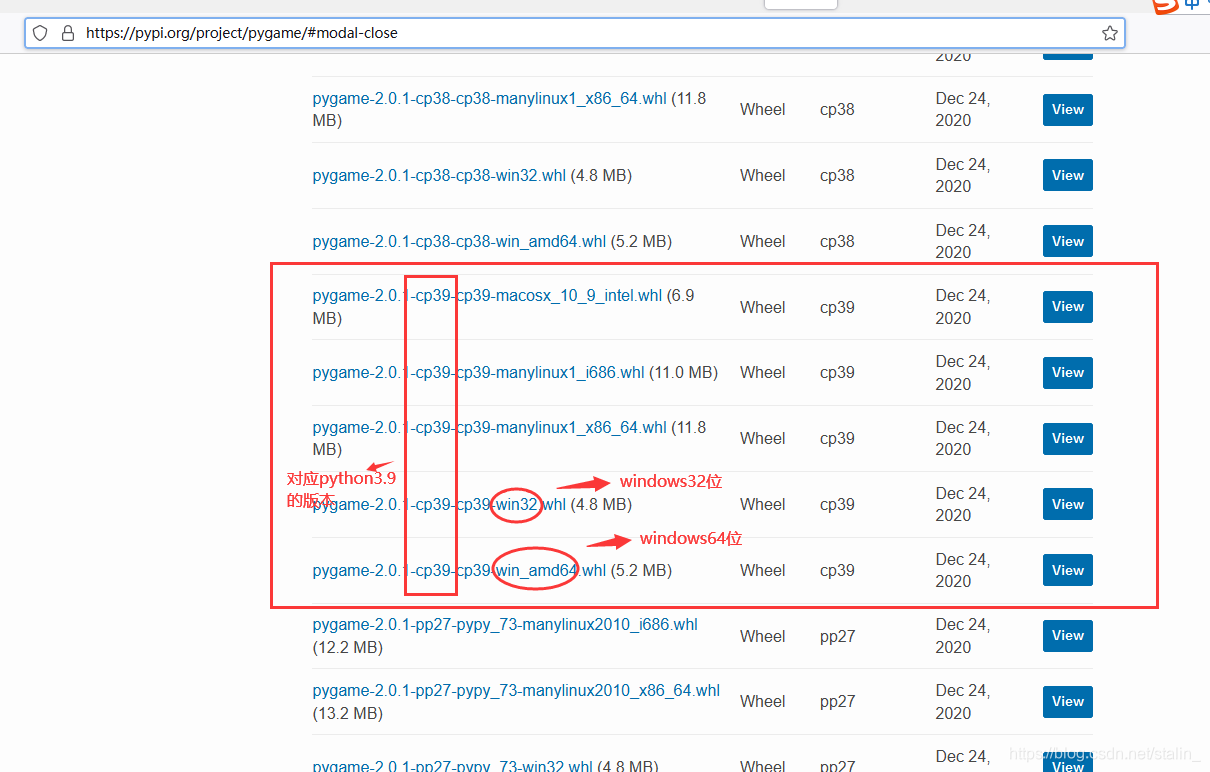View hashes for cp38 win_amd64 wheel
The image size is (1210, 772).
pyautogui.click(x=1067, y=241)
